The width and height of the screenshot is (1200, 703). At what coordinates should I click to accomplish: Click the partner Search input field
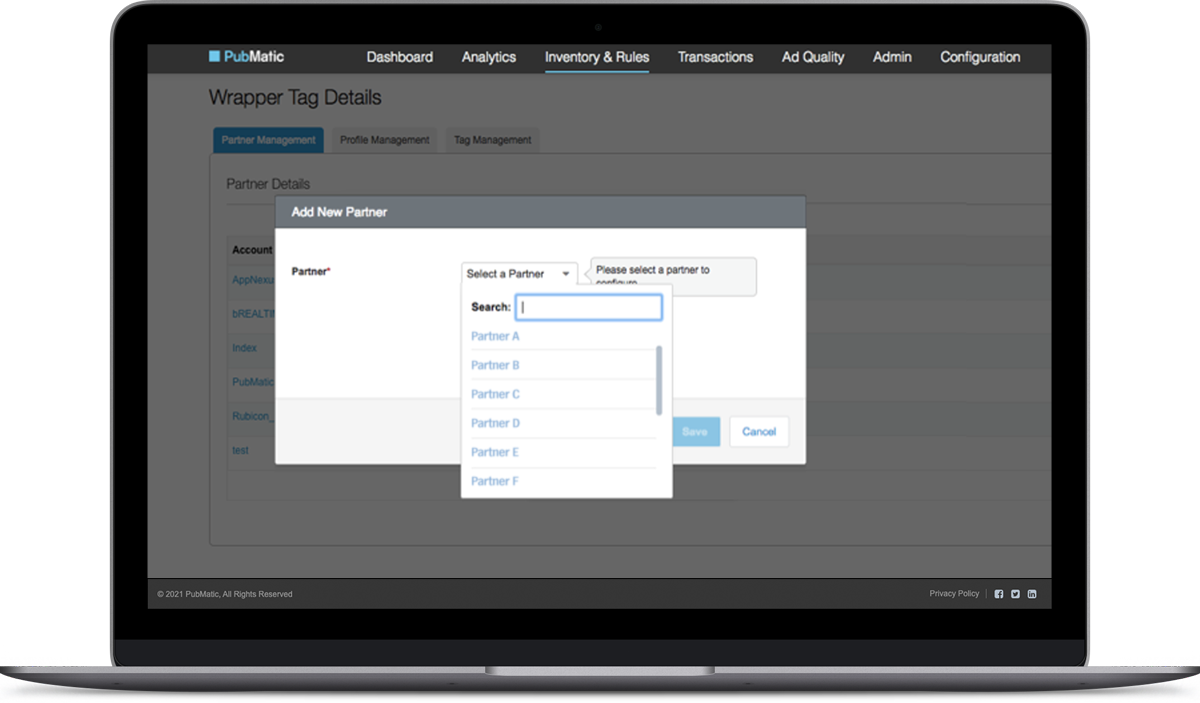[x=588, y=307]
